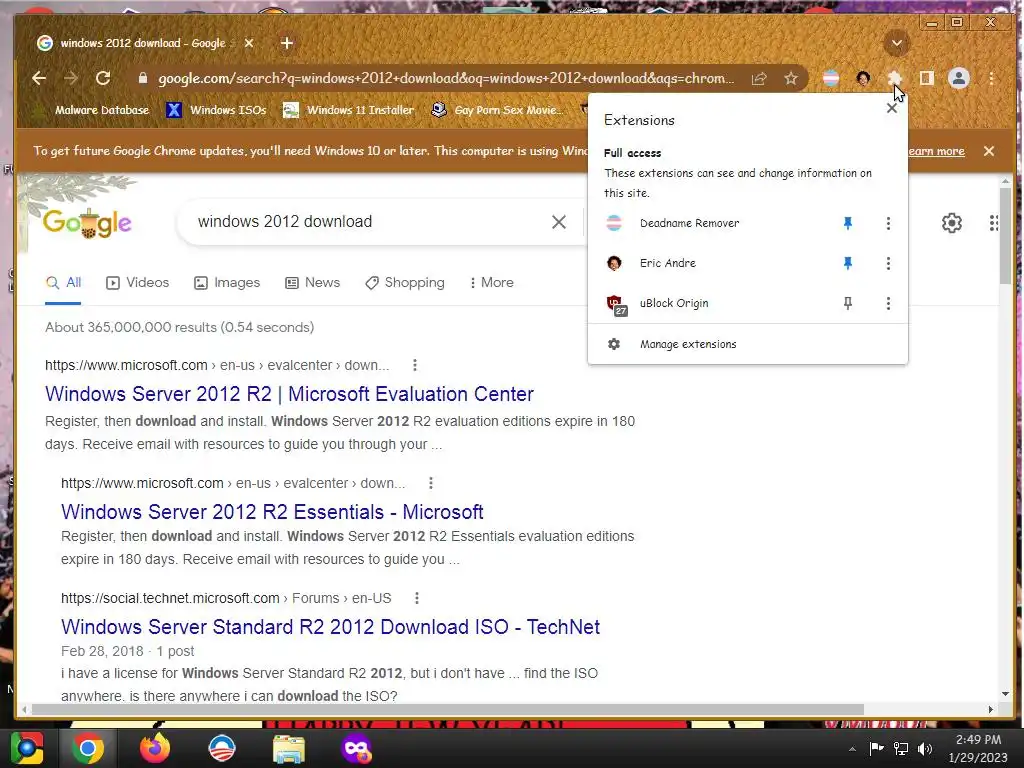Screen dimensions: 1024x768
Task: Open the network tray icon
Action: 901,748
